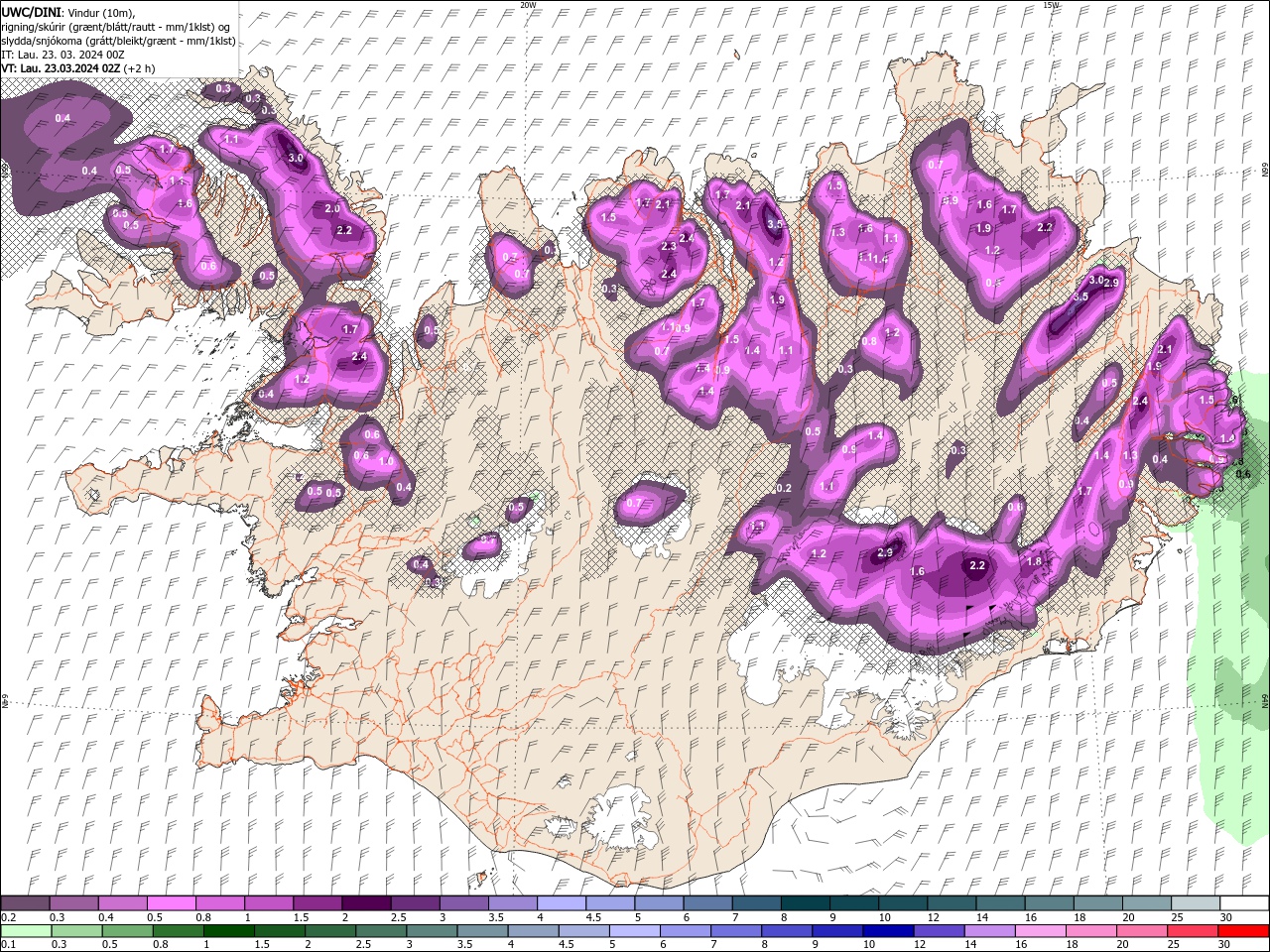Click the 0.4 label under the snow scale

coord(106,917)
